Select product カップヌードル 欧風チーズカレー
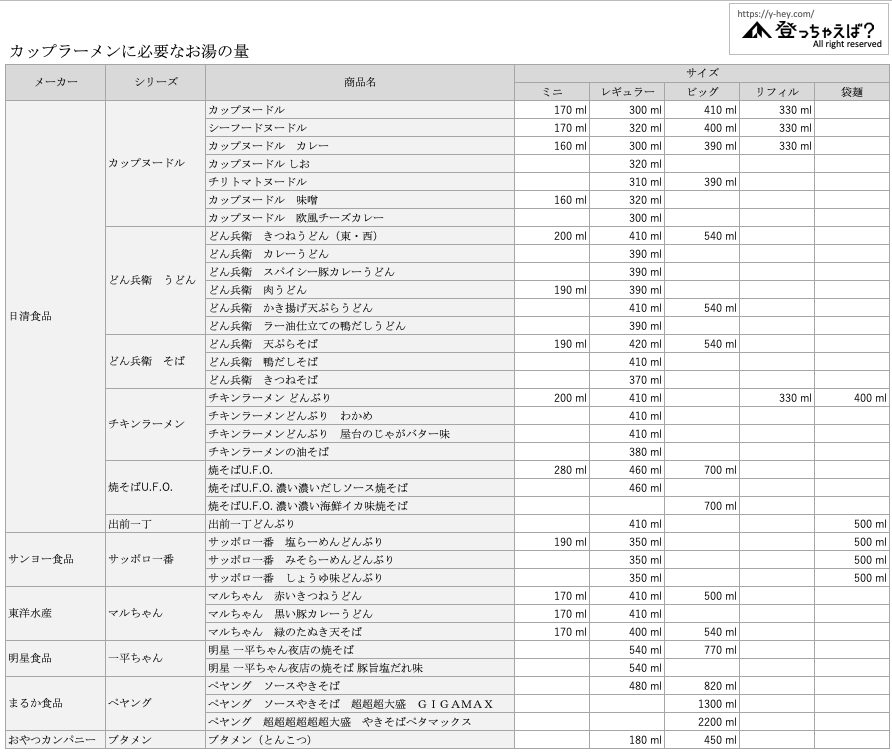 pyautogui.click(x=360, y=218)
